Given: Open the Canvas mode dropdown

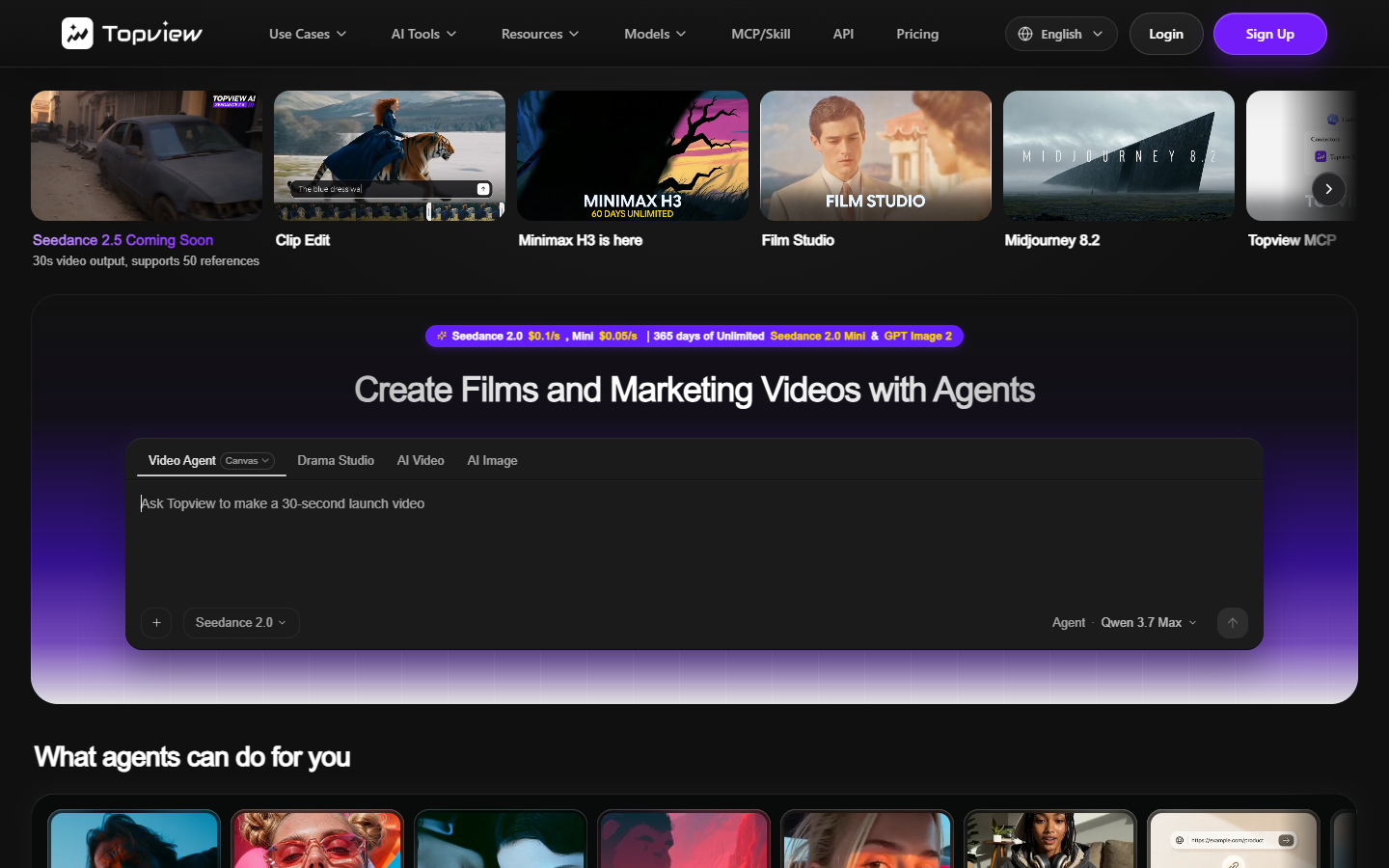Looking at the screenshot, I should coord(248,461).
